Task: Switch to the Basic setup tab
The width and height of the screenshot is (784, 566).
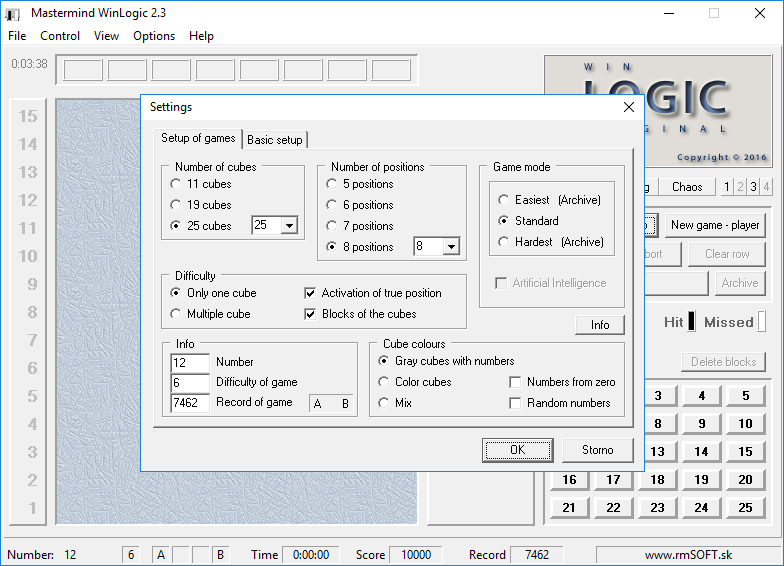Action: pyautogui.click(x=274, y=140)
